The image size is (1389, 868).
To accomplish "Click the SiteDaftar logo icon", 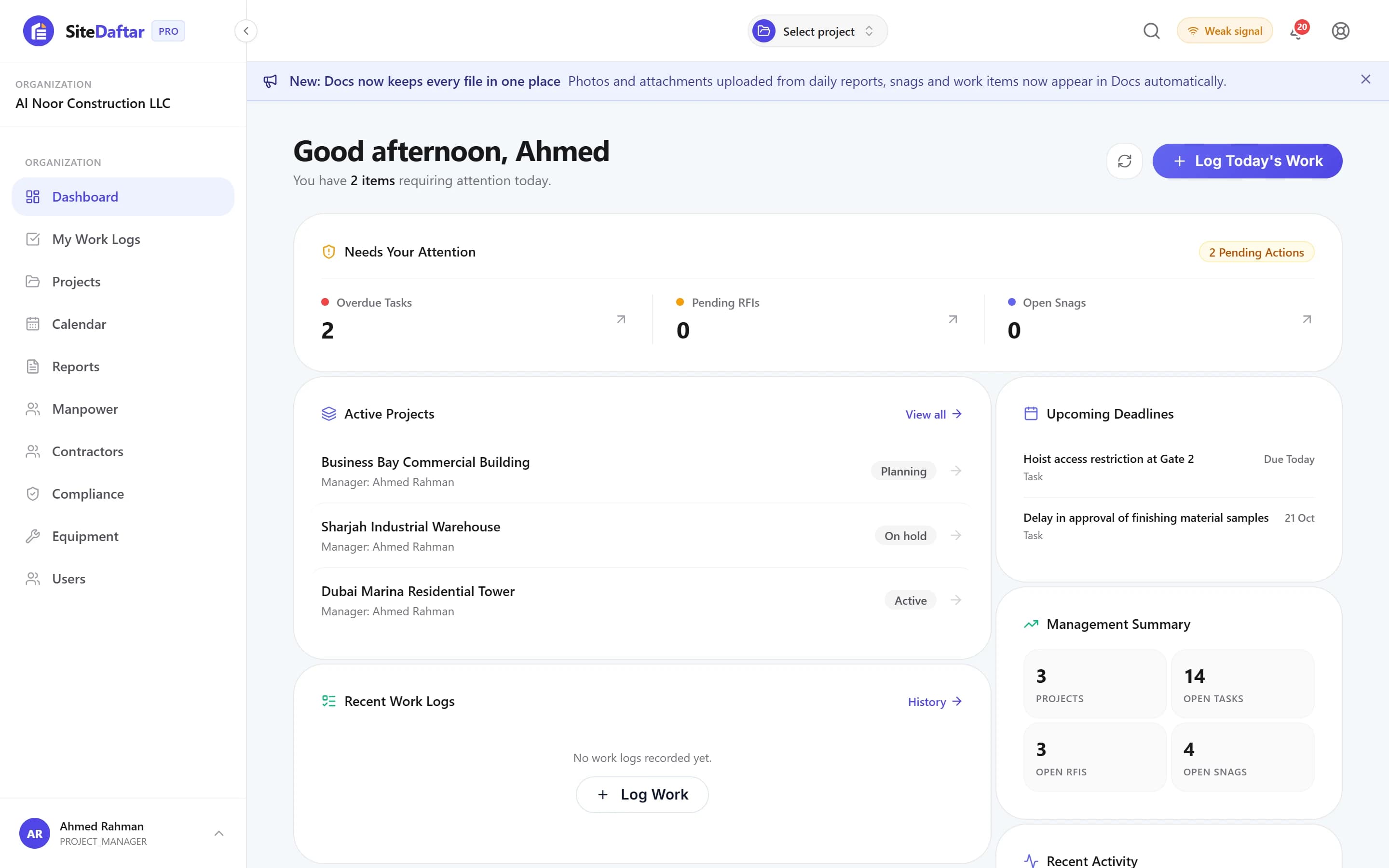I will click(39, 31).
